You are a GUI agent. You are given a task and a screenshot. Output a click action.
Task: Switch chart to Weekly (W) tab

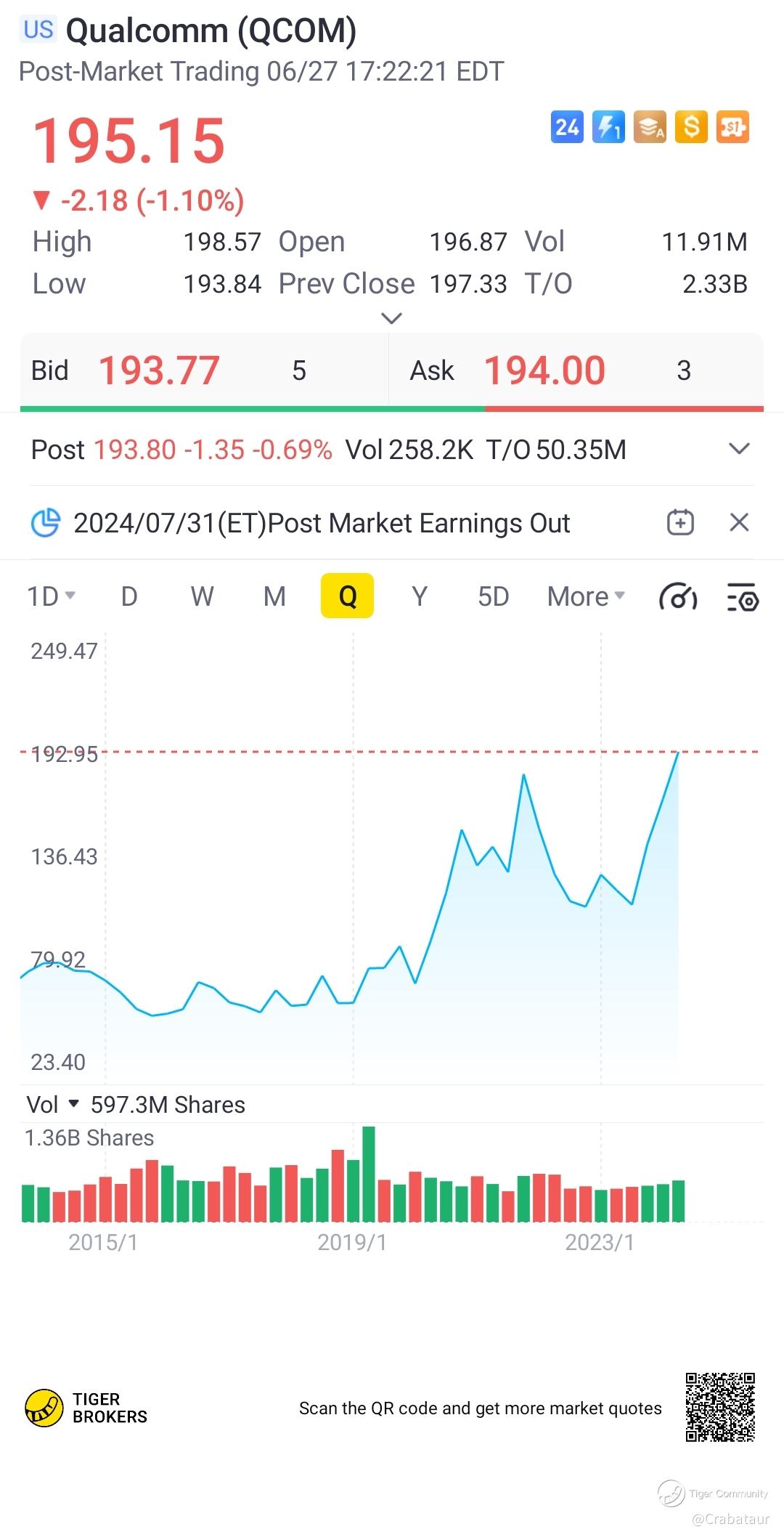[202, 596]
